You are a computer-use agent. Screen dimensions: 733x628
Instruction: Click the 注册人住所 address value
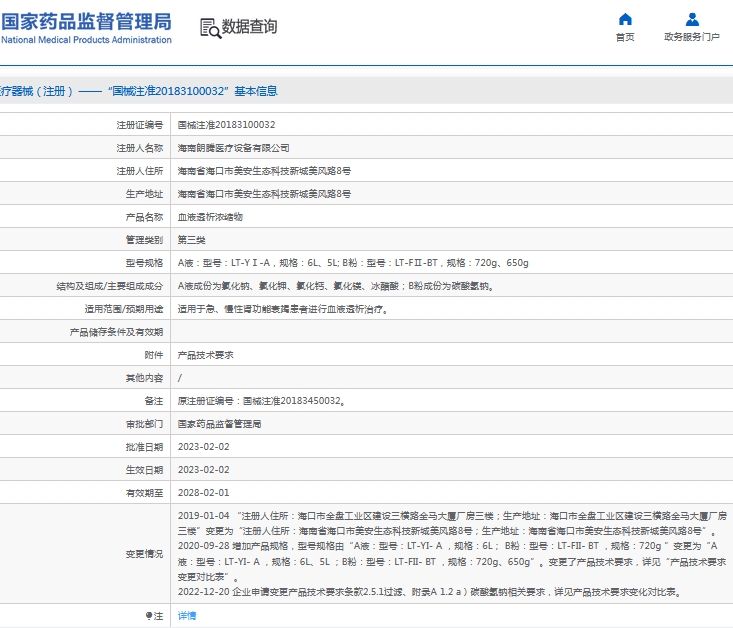(264, 171)
